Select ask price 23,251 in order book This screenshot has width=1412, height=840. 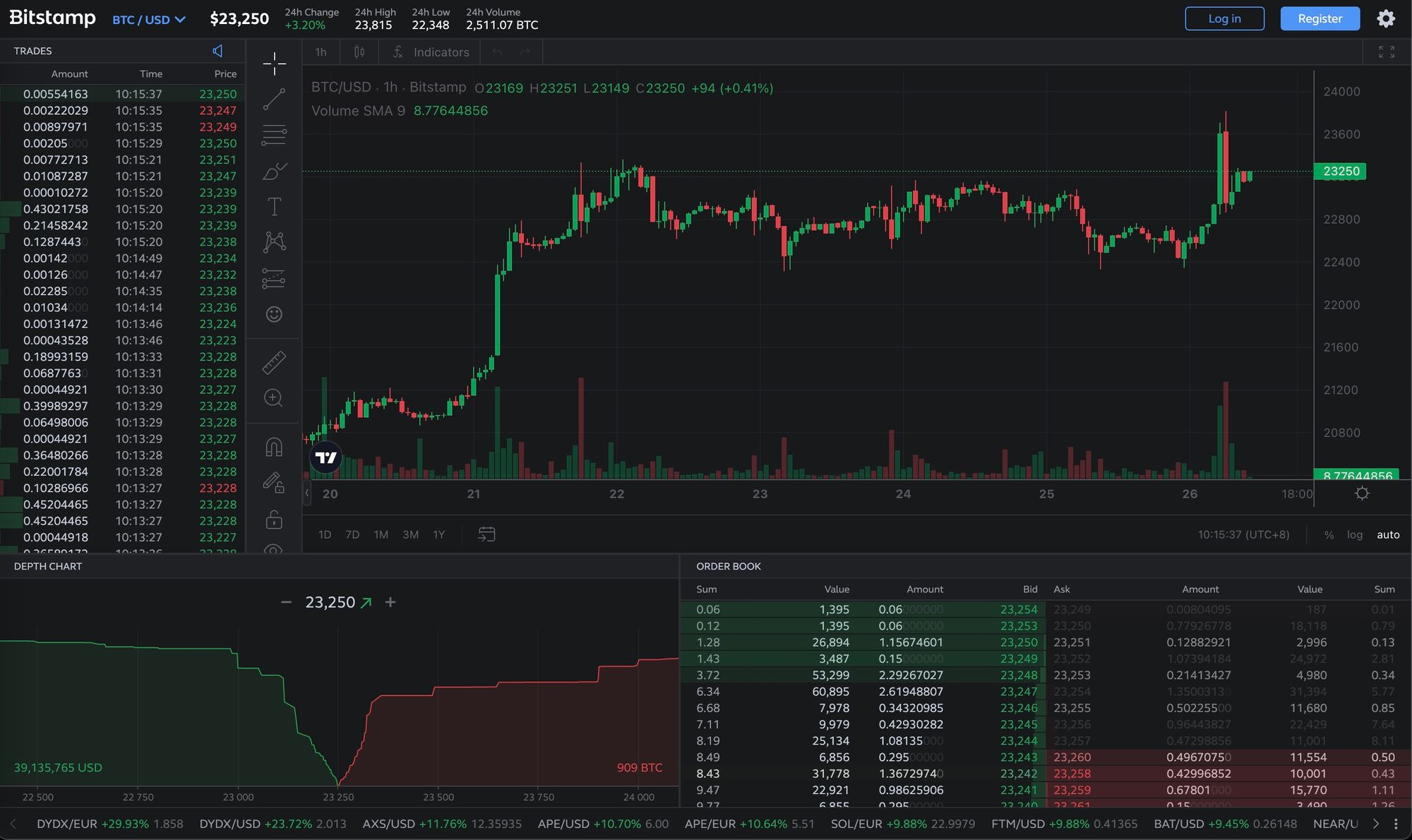click(1072, 642)
